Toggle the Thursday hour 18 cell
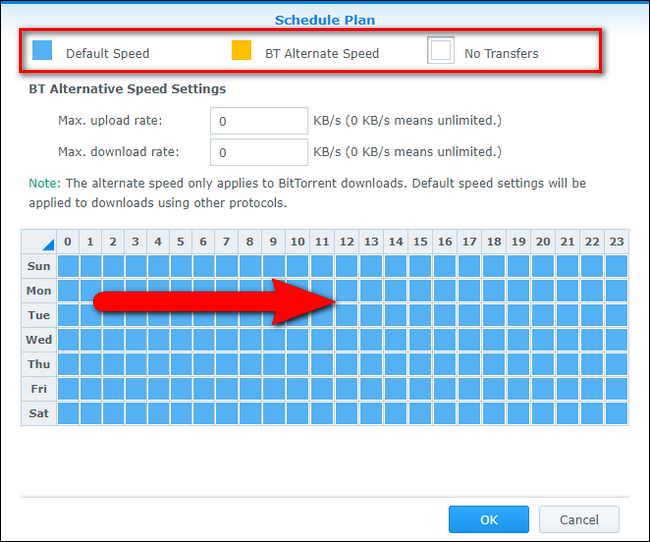 (x=494, y=364)
